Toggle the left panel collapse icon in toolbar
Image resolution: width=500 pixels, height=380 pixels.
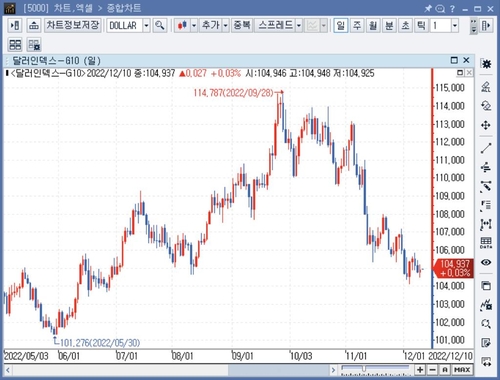click(15, 26)
